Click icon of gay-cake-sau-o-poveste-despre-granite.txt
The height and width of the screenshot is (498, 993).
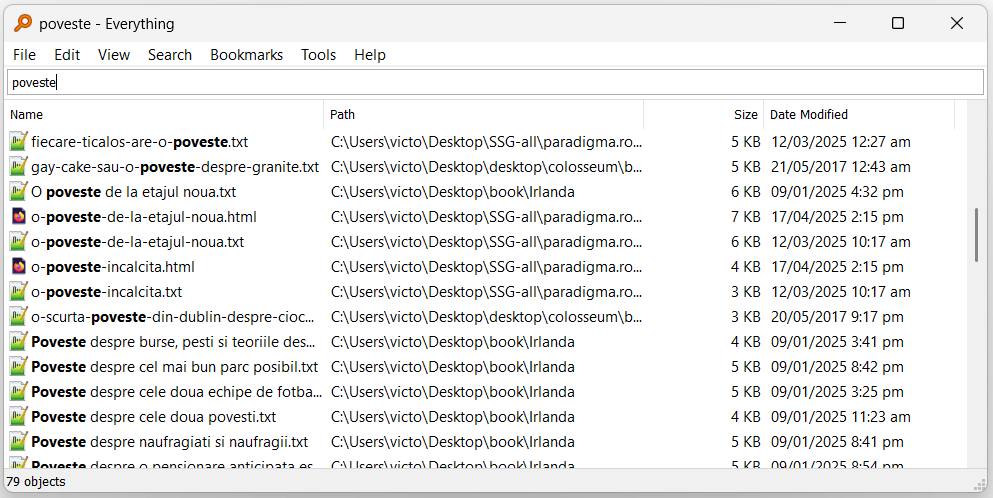[19, 167]
